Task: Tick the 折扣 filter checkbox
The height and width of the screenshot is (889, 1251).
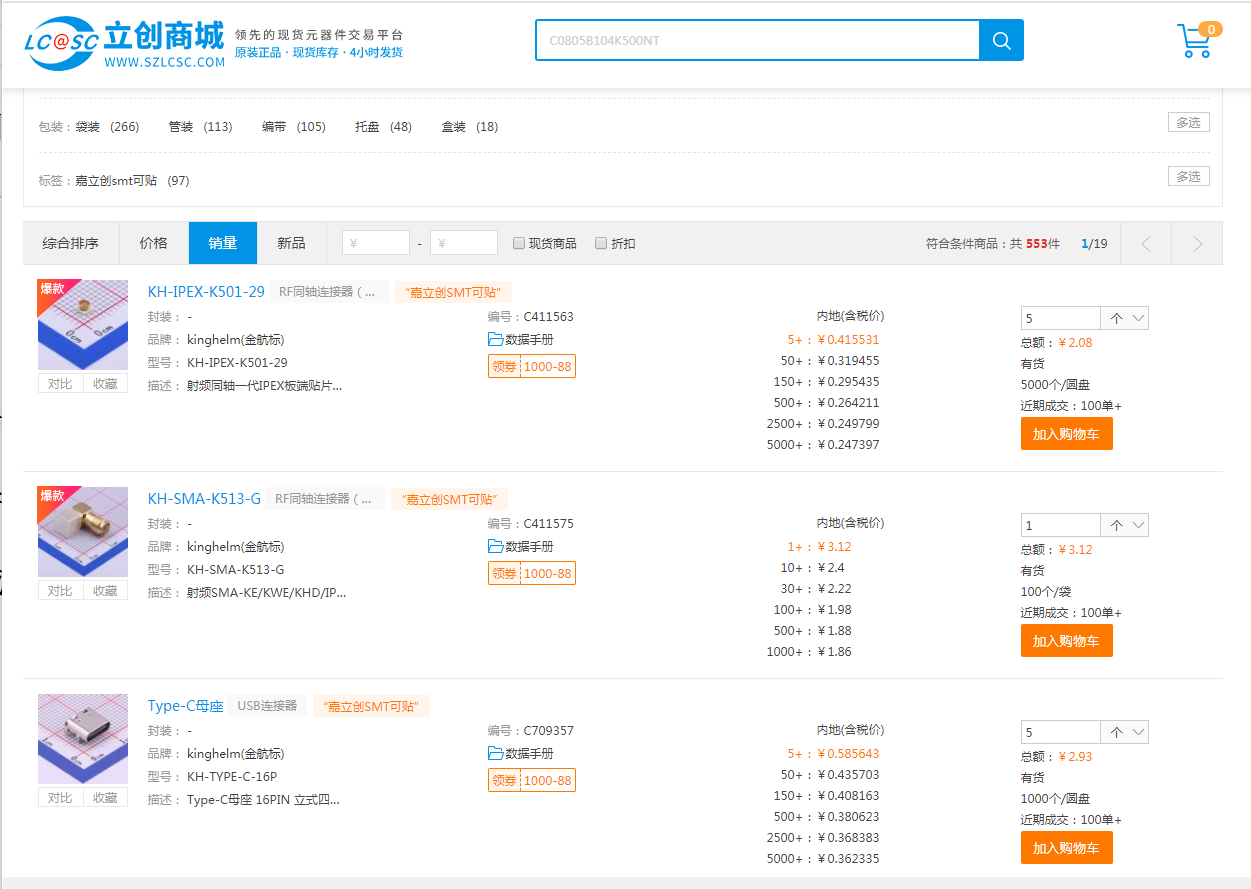Action: click(x=601, y=243)
